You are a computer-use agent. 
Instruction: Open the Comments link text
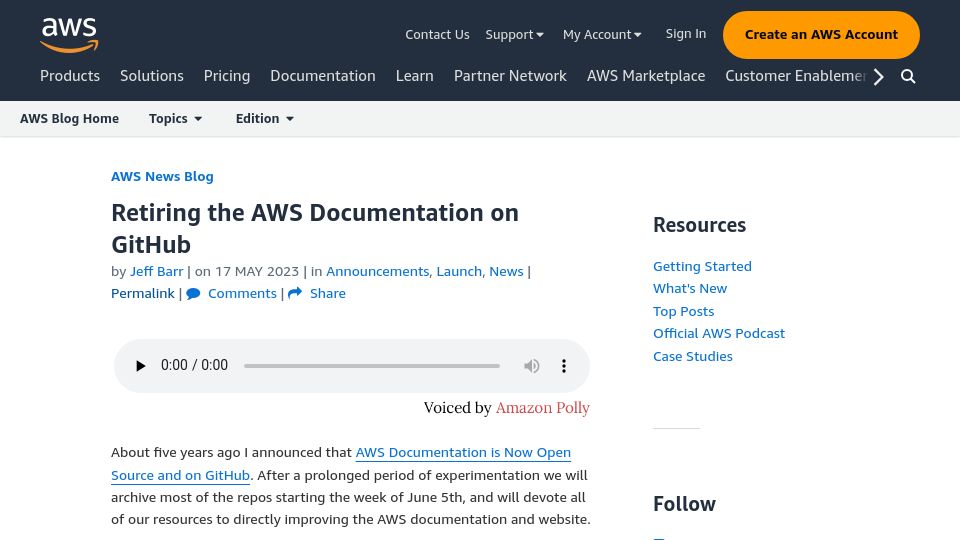tap(242, 293)
